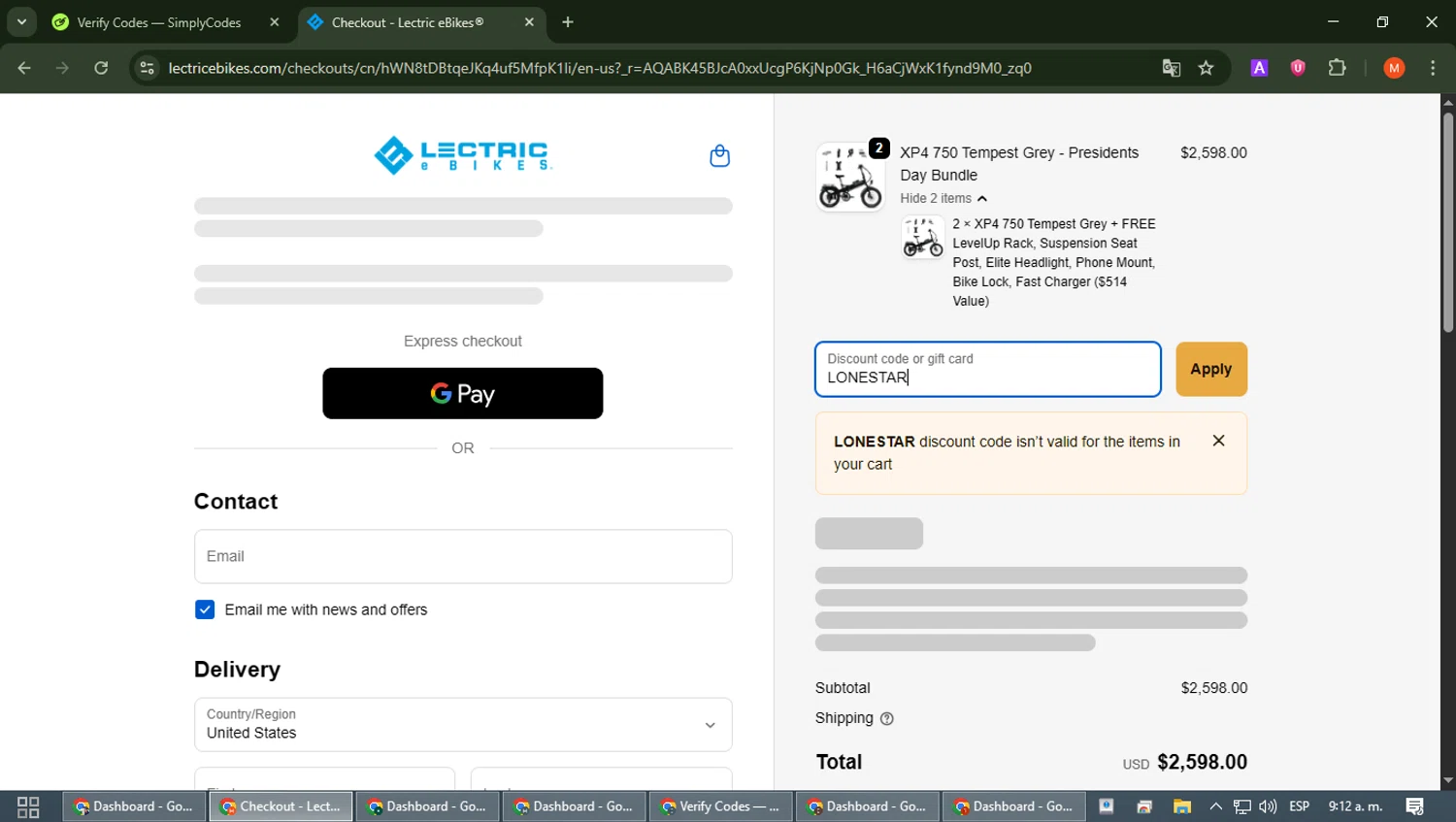Open the purple A extension icon
Screen dimensions: 1456x822
(1259, 68)
